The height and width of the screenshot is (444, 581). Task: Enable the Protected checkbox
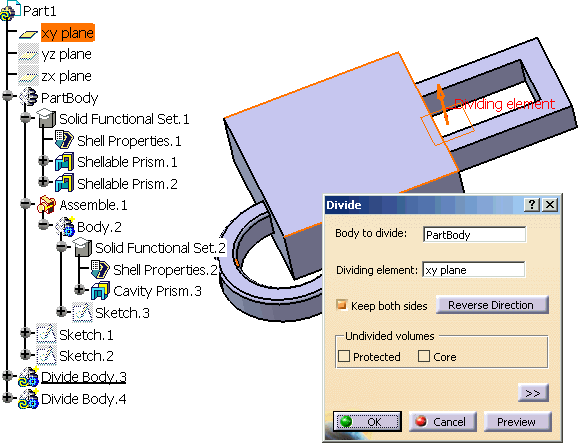[344, 356]
